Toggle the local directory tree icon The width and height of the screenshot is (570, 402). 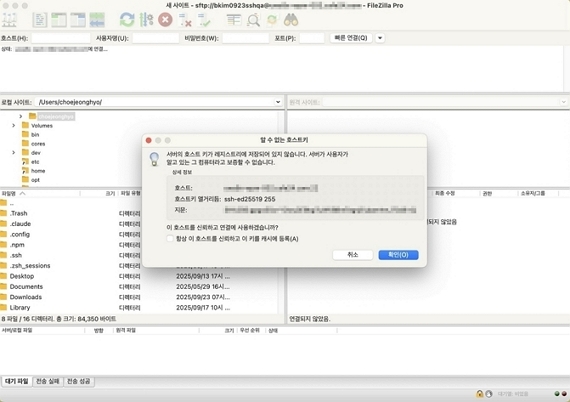click(59, 20)
